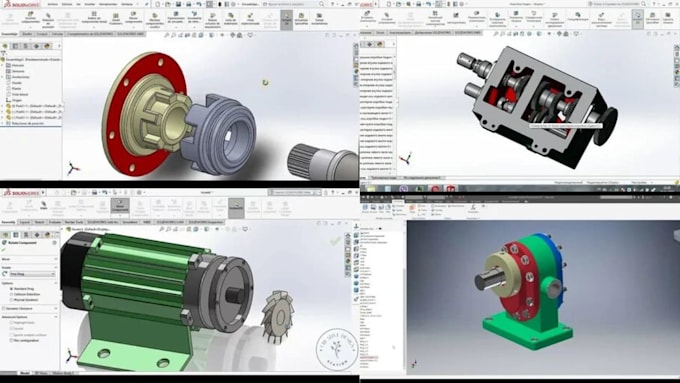Switch to Calcular tab in Spanish window

[x=57, y=34]
